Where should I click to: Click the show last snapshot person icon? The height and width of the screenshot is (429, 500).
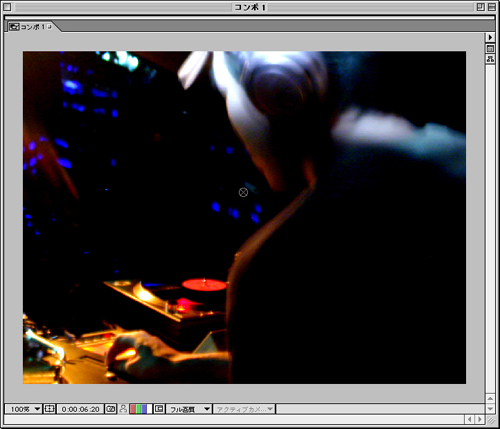tap(123, 409)
